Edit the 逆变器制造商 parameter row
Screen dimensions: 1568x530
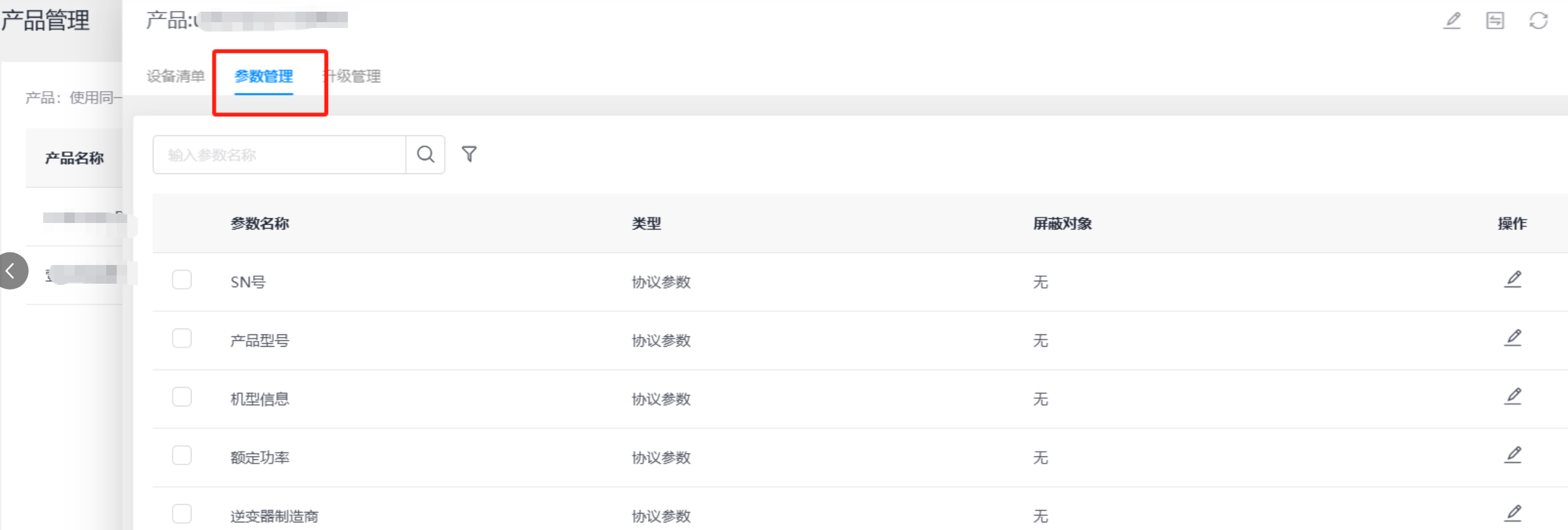coord(1513,513)
